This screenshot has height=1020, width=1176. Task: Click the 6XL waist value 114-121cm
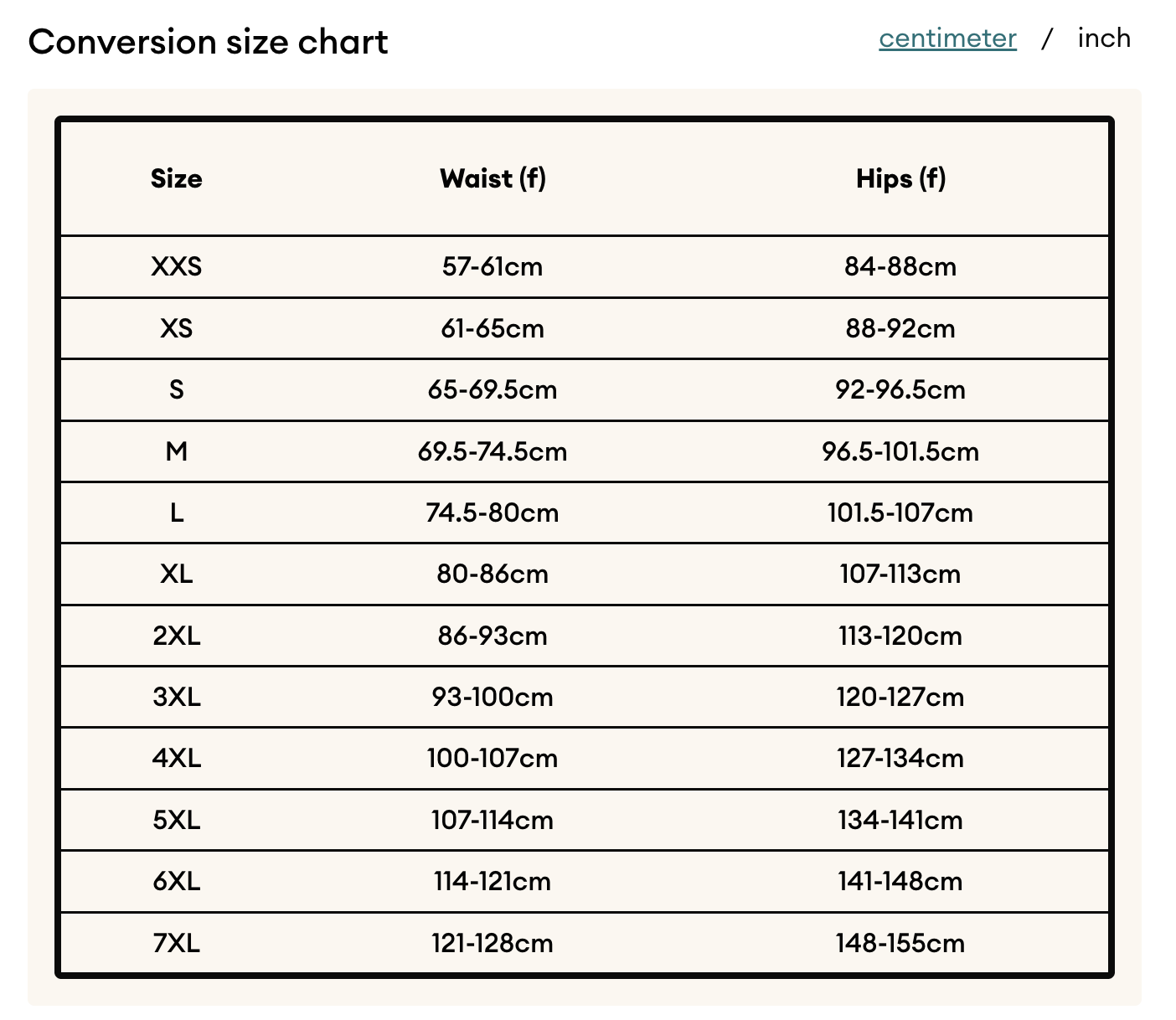click(x=493, y=881)
